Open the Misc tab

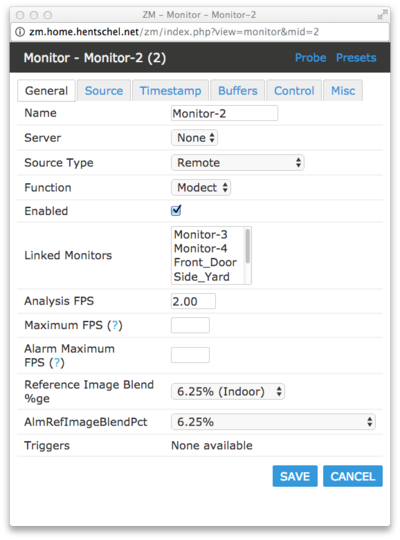pyautogui.click(x=343, y=91)
